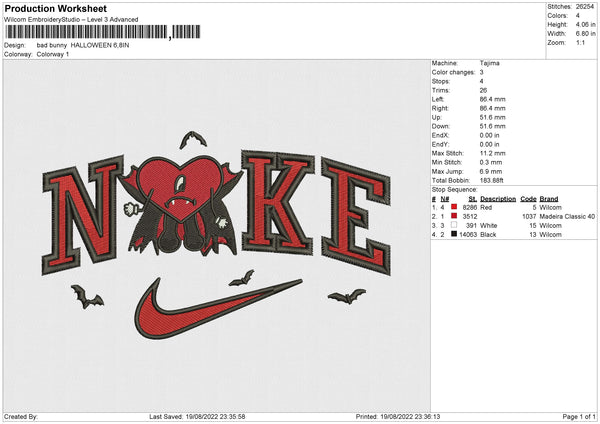The image size is (600, 424).
Task: Click the Colors value 4 in the header
Action: tap(578, 16)
